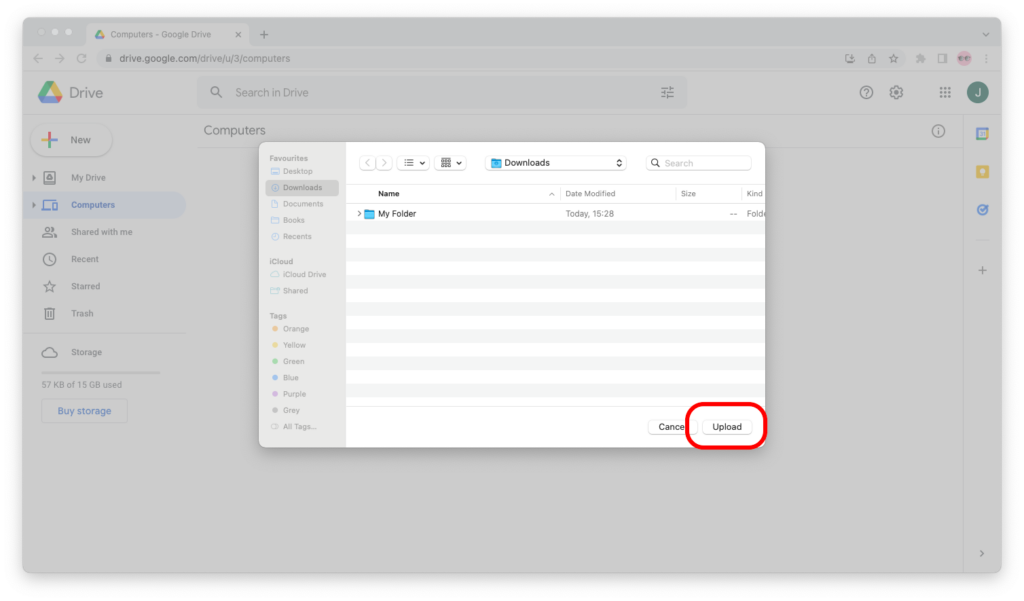
Task: Click the Drive logo
Action: coord(71,93)
